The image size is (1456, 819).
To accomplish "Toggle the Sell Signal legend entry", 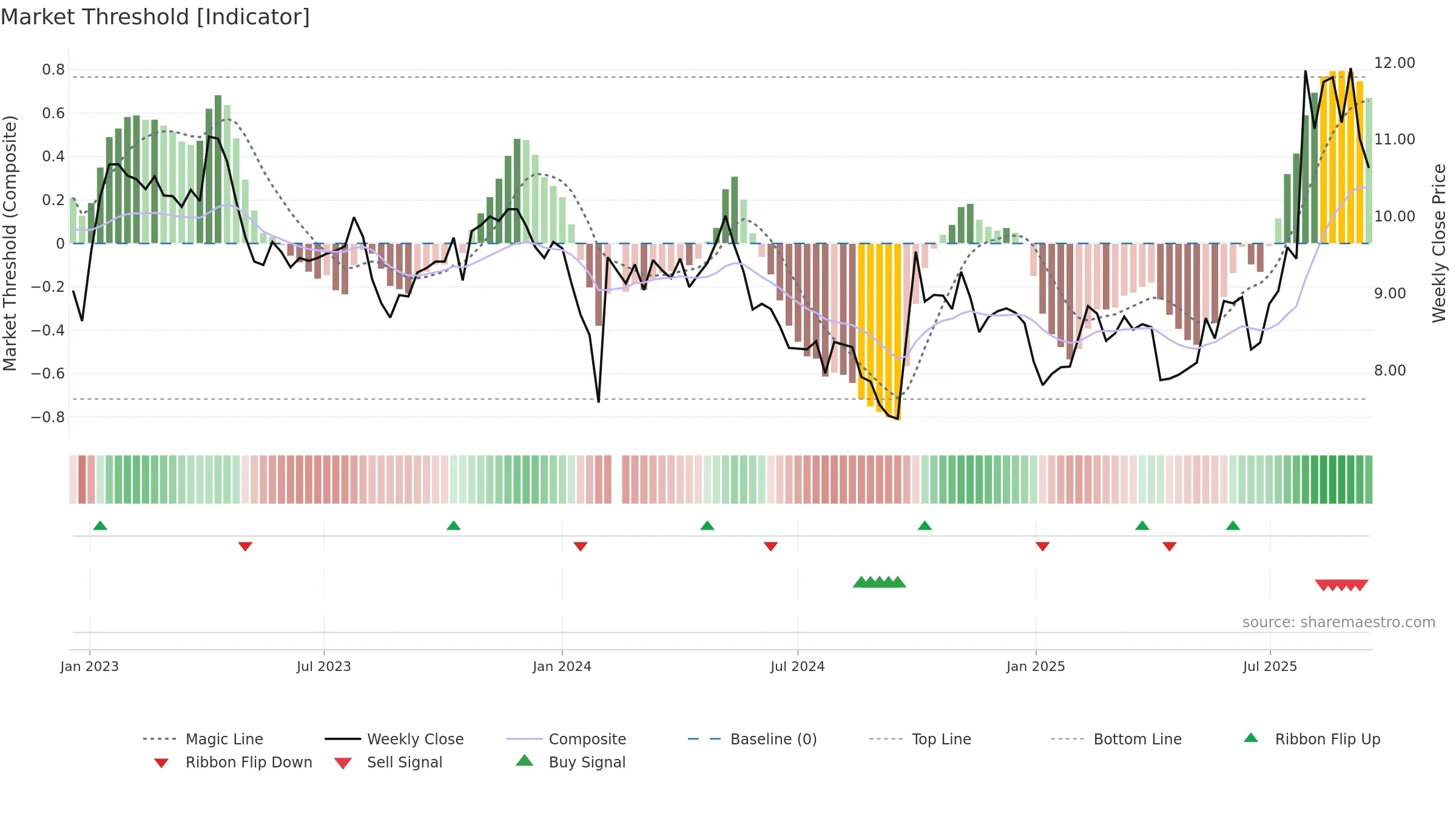I will click(x=388, y=762).
